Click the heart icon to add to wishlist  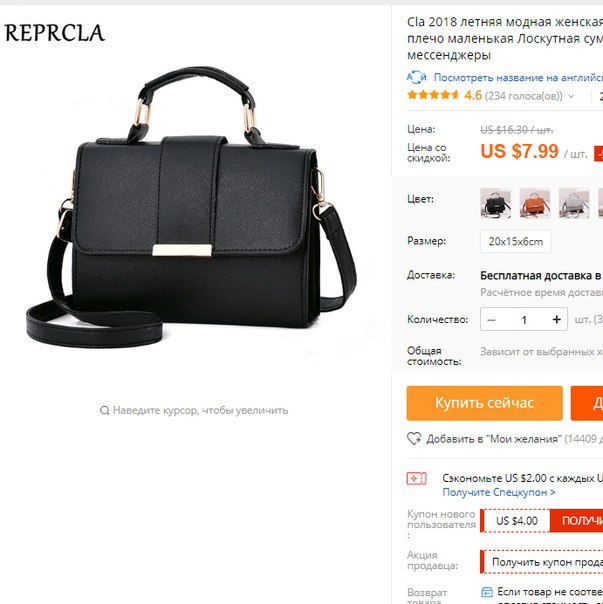point(414,439)
